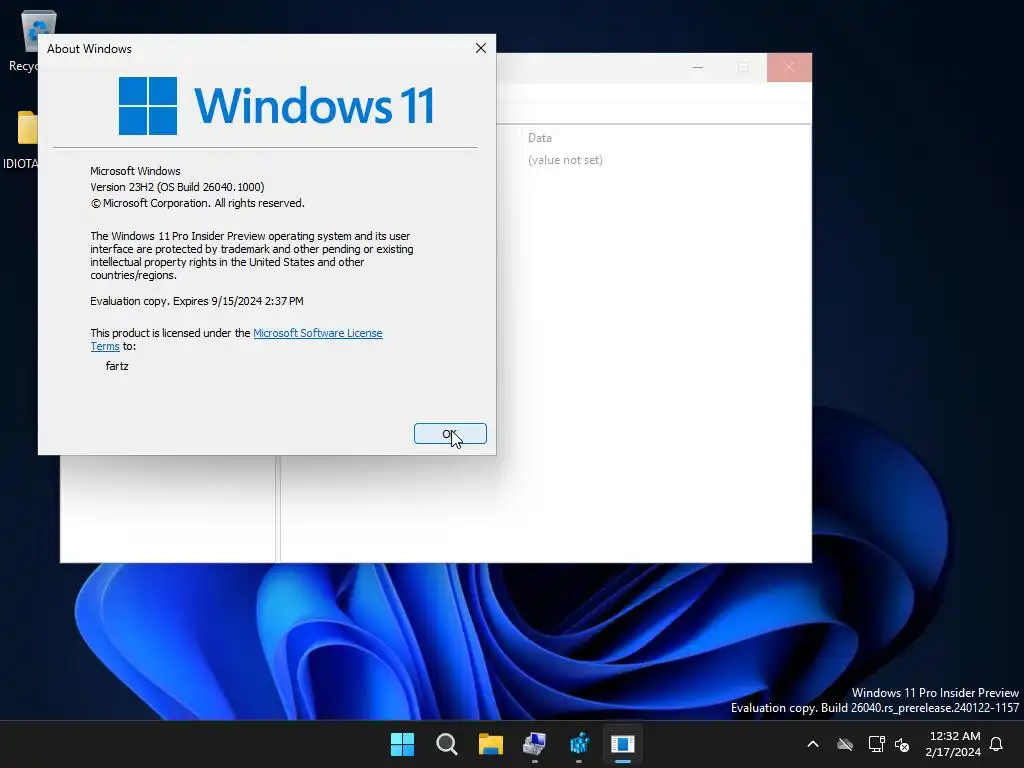Click the 'Evaluation copy. Expires 9/15/2024' text

pos(197,301)
